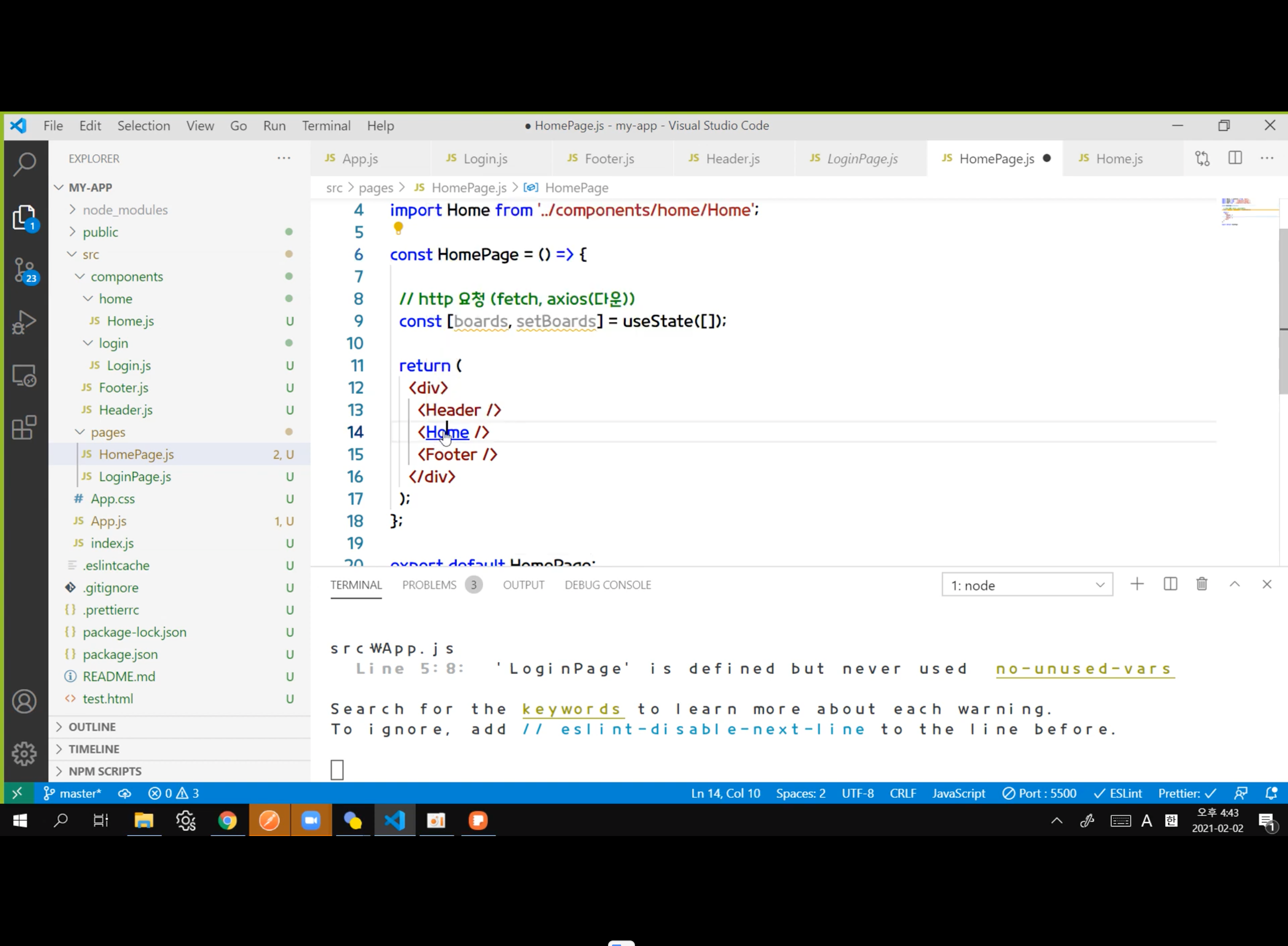1288x946 pixels.
Task: Open the Search view in activity bar
Action: point(24,164)
